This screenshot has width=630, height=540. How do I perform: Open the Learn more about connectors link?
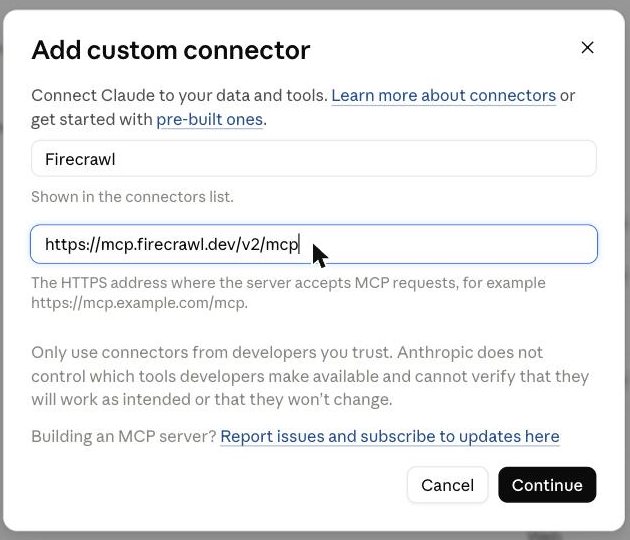pos(444,96)
